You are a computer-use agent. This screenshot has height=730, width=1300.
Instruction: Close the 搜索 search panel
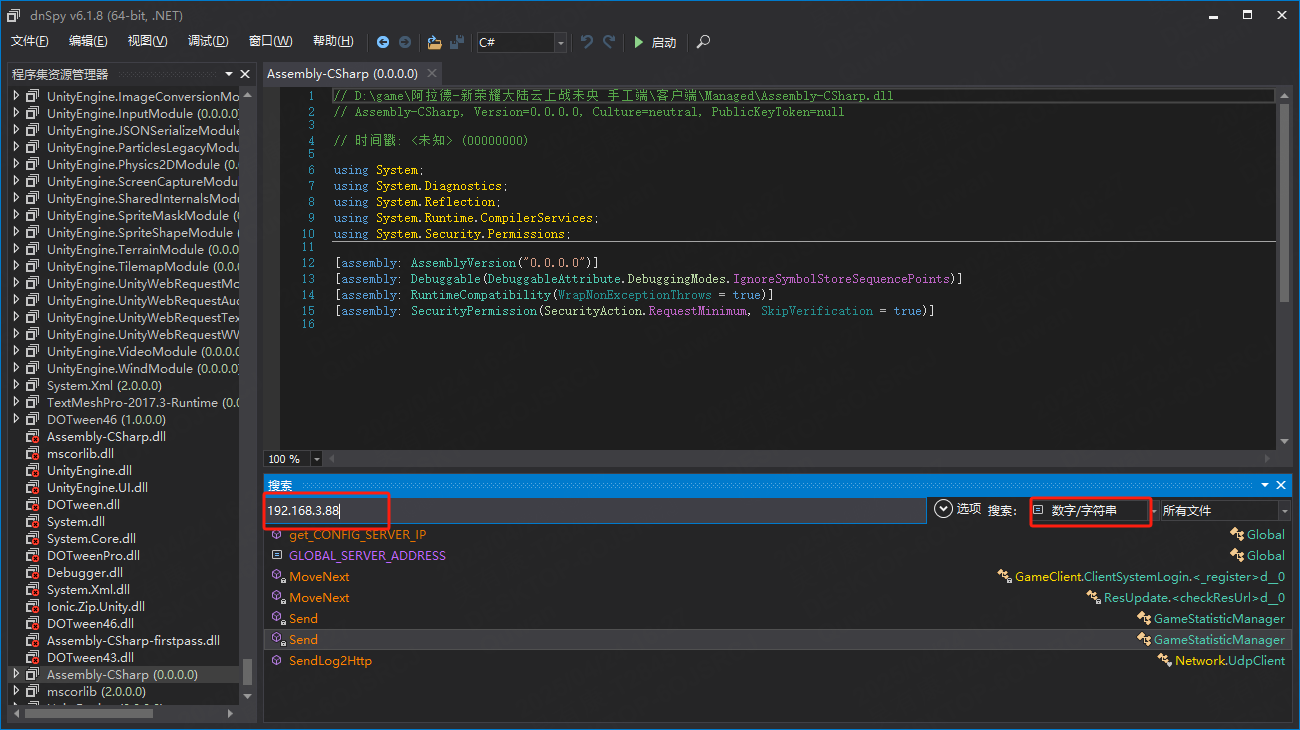point(1282,485)
